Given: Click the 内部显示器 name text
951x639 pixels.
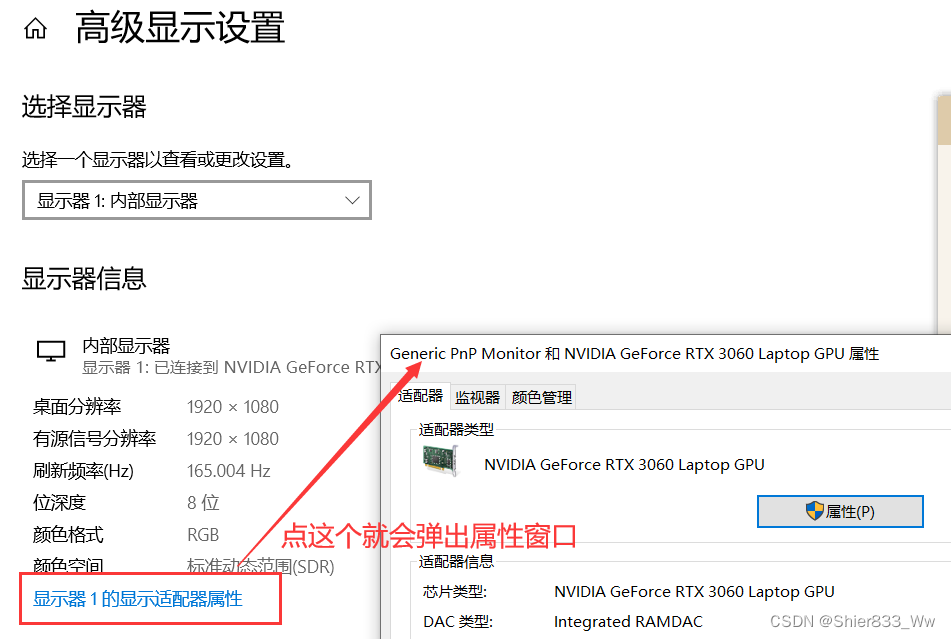Looking at the screenshot, I should coord(126,346).
